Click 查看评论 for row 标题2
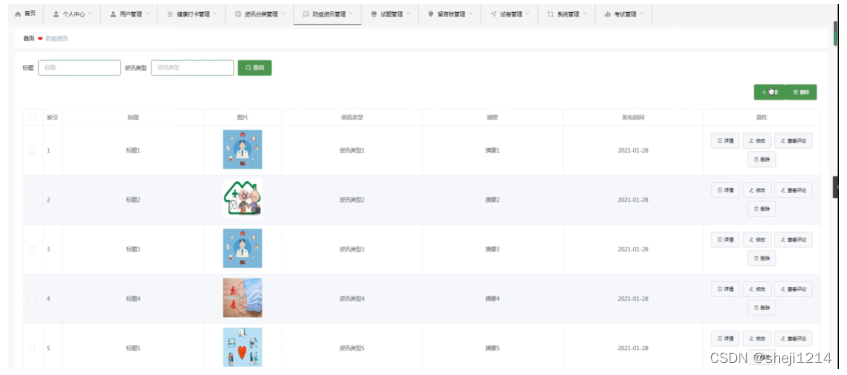 [x=794, y=190]
